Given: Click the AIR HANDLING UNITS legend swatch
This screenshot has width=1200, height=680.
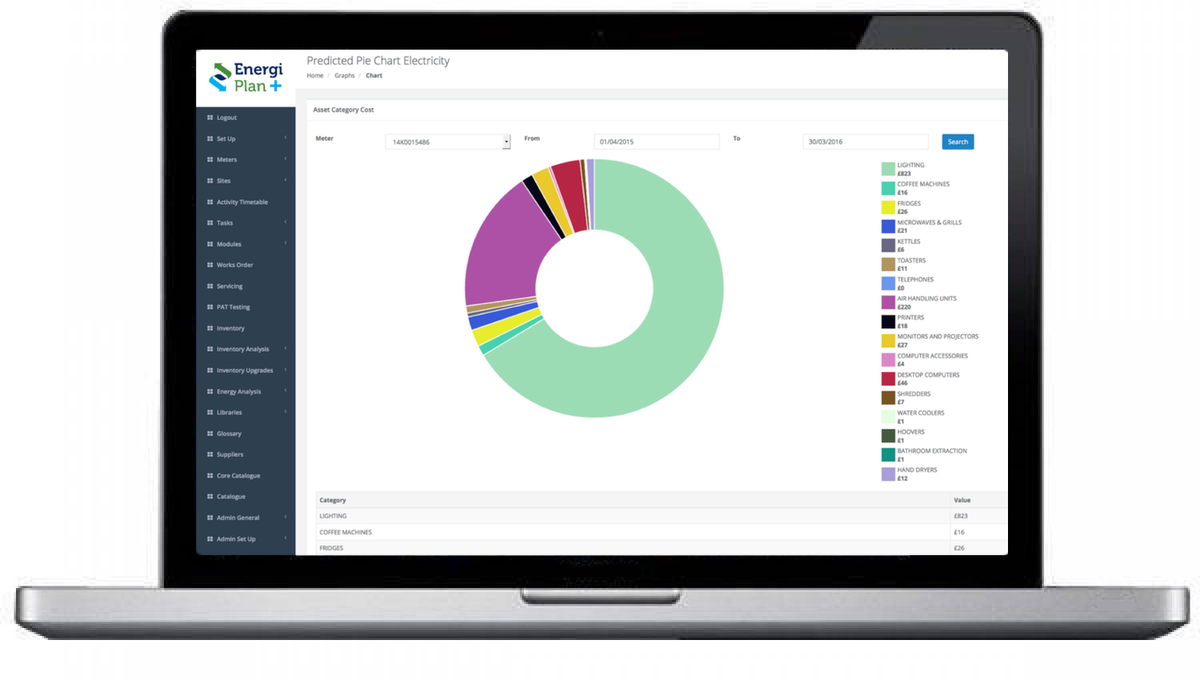Looking at the screenshot, I should (x=888, y=302).
